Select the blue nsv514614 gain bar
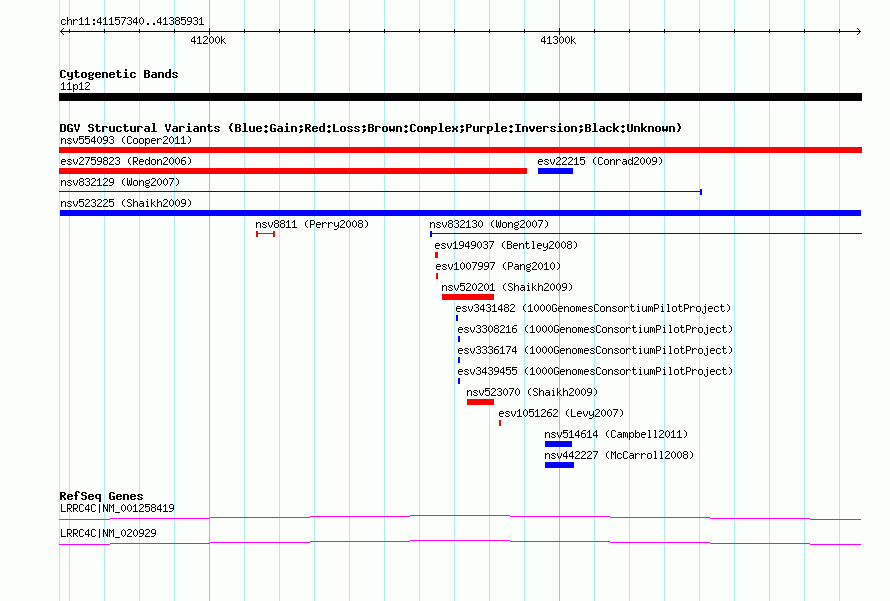 click(x=559, y=444)
